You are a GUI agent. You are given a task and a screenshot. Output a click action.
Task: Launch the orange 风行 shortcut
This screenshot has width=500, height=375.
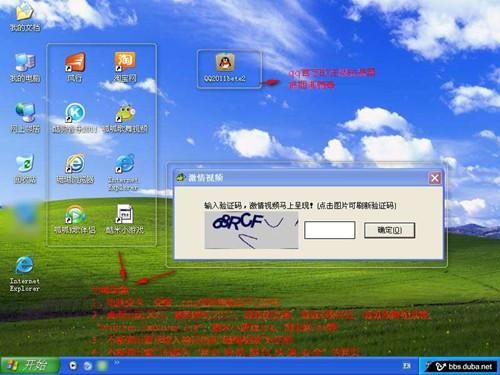75,62
